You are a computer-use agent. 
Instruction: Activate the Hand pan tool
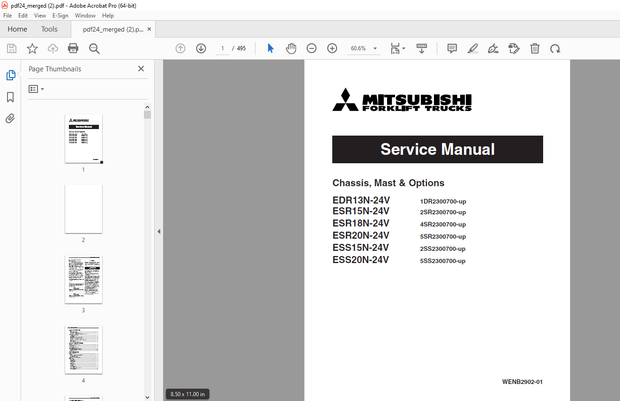point(291,48)
